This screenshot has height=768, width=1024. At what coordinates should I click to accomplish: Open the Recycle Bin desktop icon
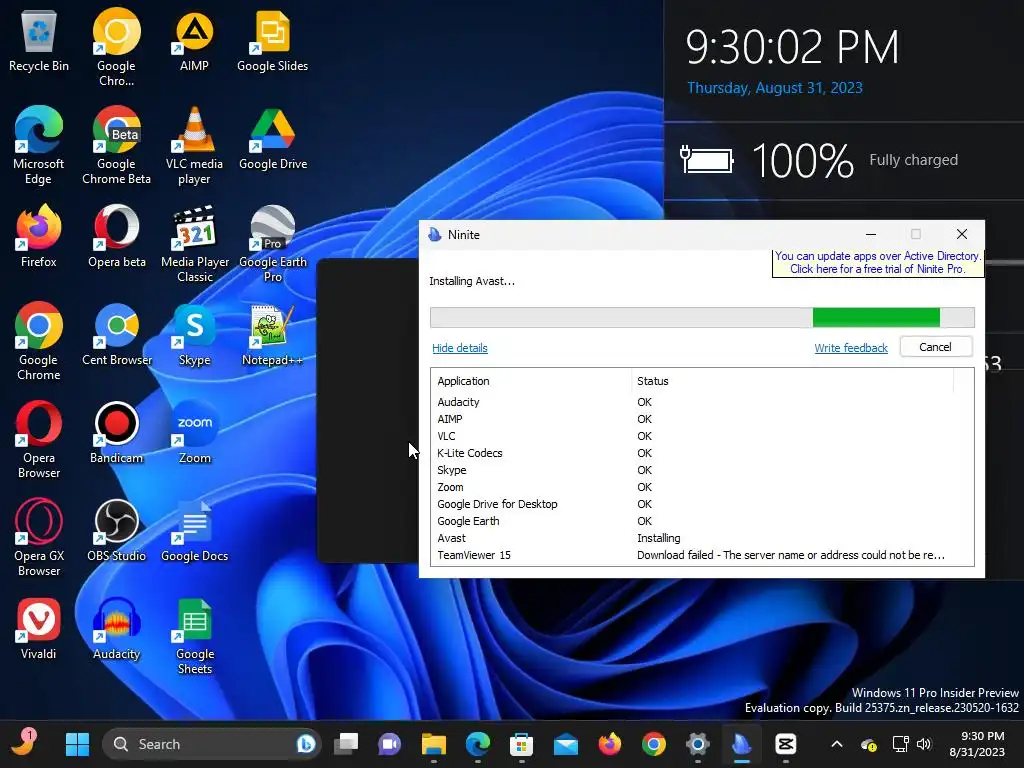(39, 40)
